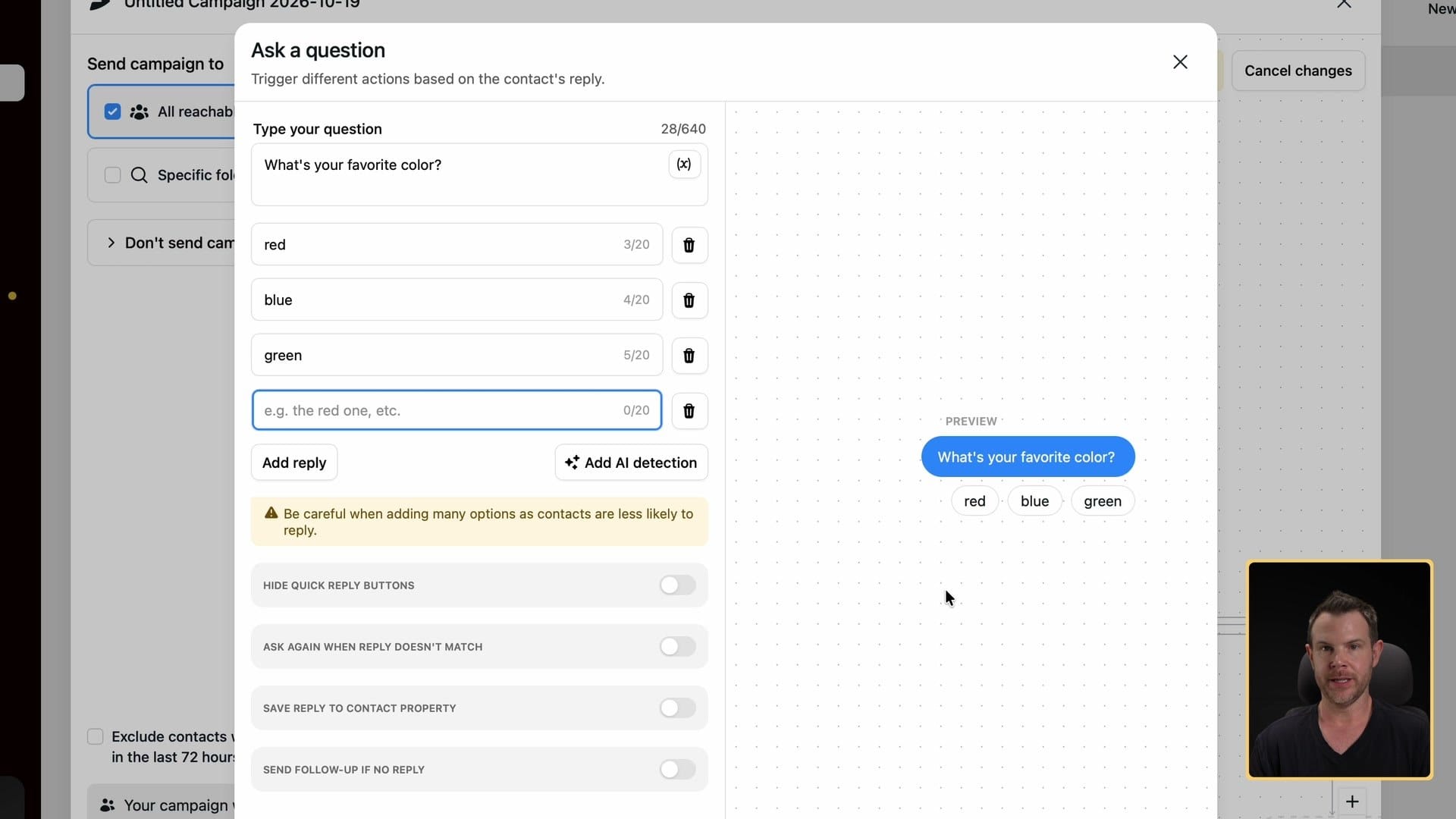Expand the Don't send campaign section
This screenshot has height=819, width=1456.
111,243
